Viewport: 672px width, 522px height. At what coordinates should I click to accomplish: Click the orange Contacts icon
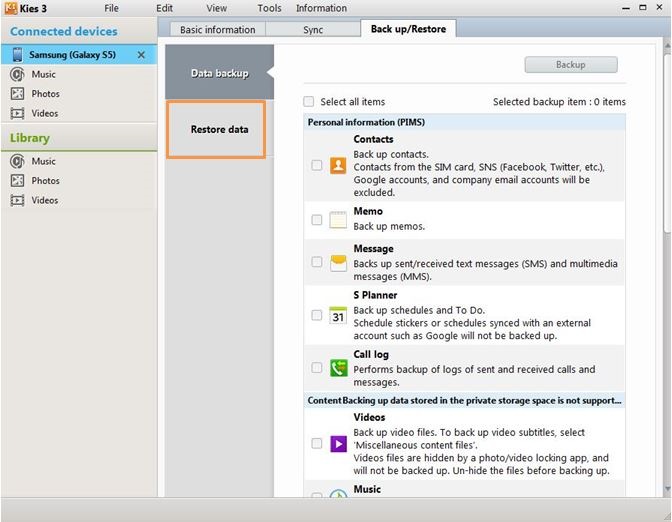(338, 165)
